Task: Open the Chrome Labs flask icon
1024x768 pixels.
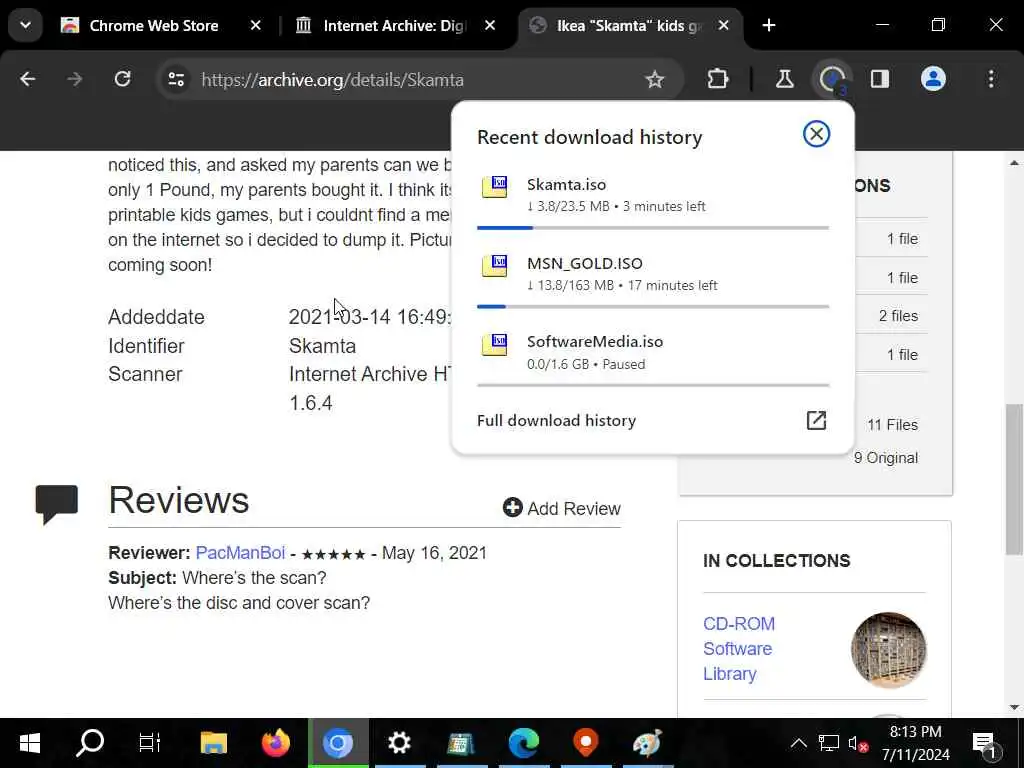Action: [x=784, y=80]
